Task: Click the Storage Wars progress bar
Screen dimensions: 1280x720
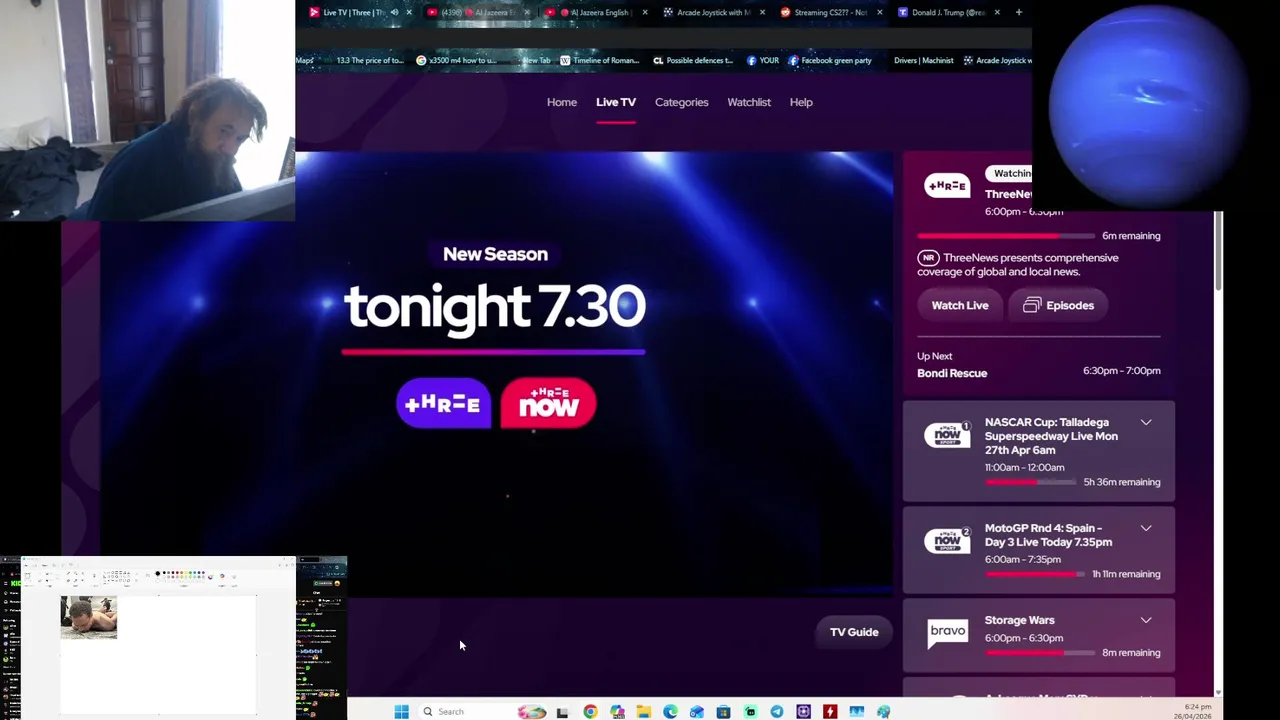Action: pyautogui.click(x=1039, y=653)
